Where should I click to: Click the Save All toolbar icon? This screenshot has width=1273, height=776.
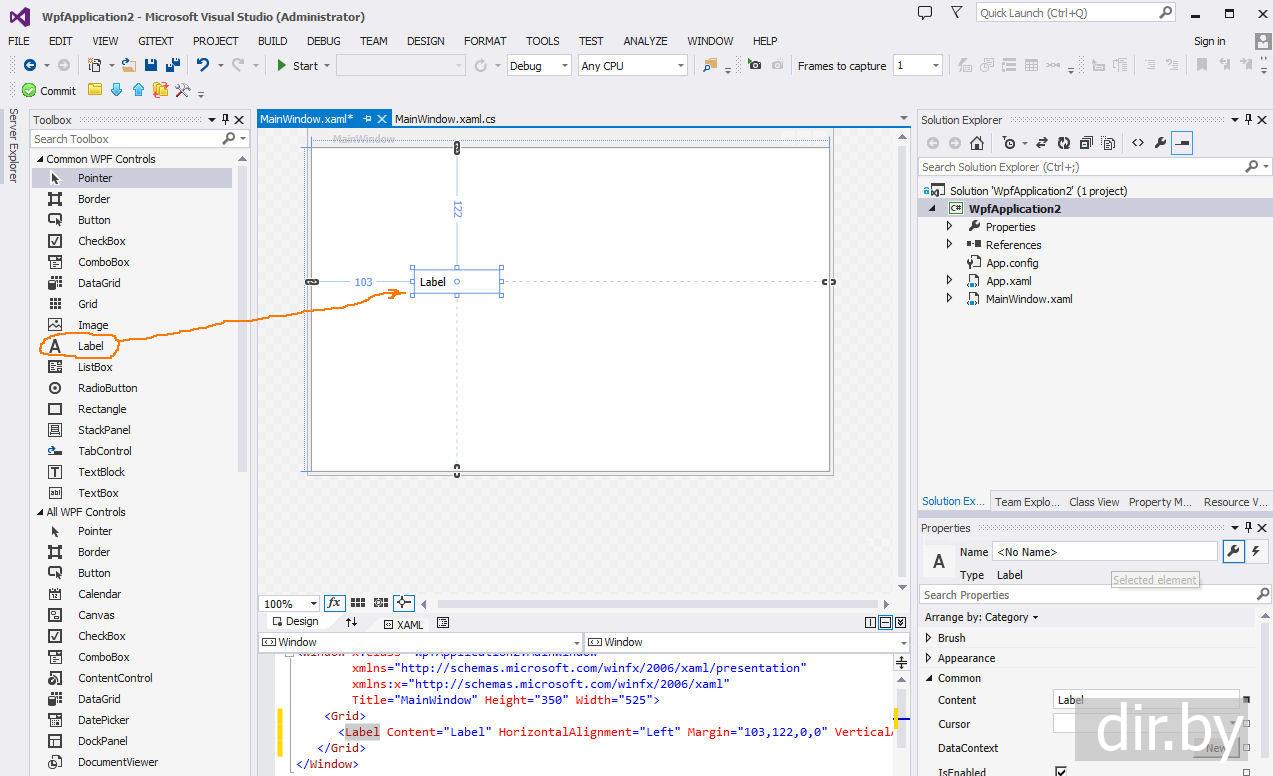coord(171,65)
